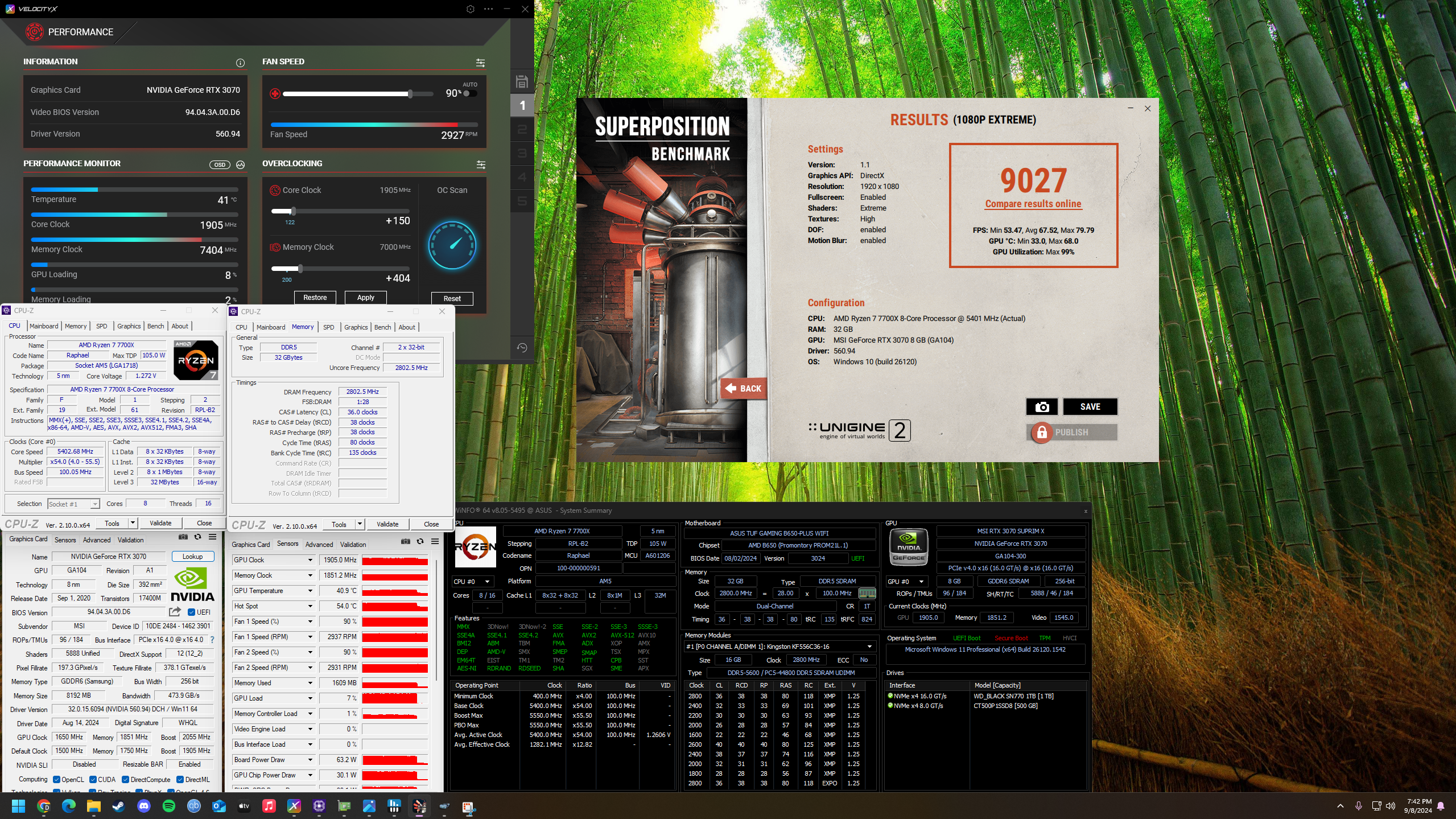Click Compare results online link
1456x819 pixels.
pyautogui.click(x=1033, y=204)
